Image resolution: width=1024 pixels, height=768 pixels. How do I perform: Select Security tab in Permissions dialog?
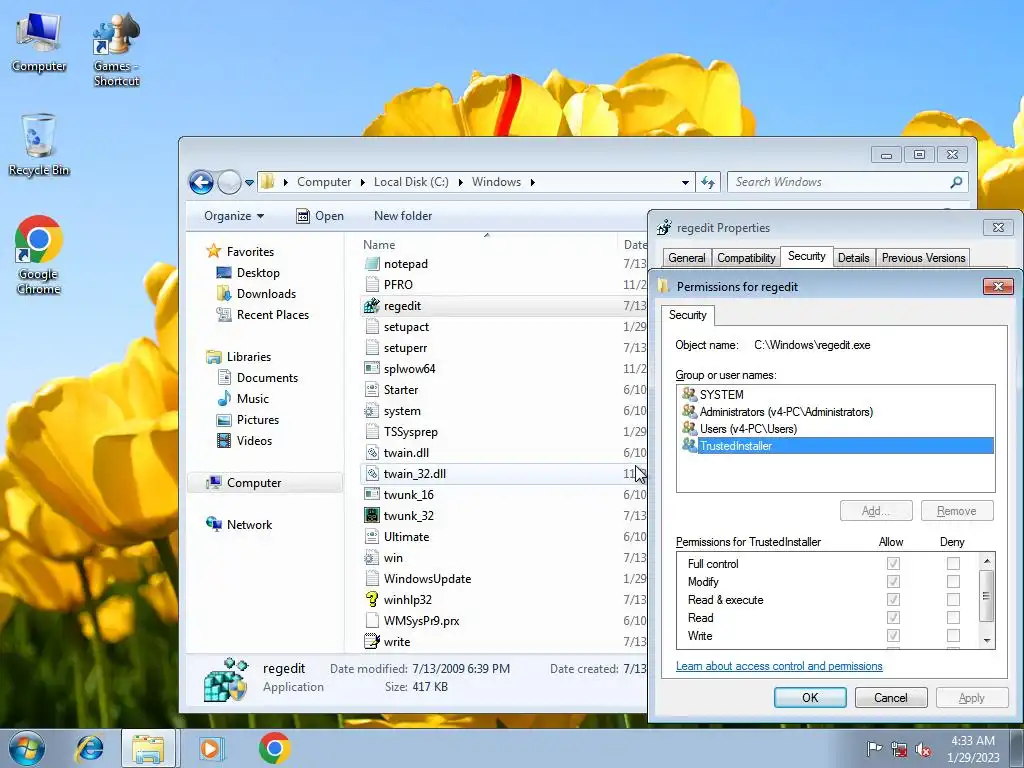tap(688, 315)
